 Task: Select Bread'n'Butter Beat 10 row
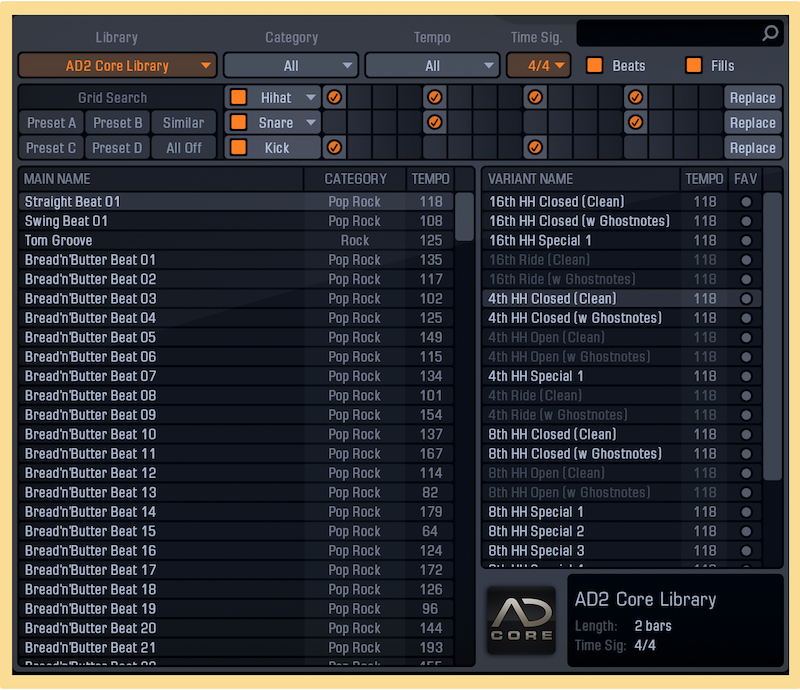click(x=236, y=434)
